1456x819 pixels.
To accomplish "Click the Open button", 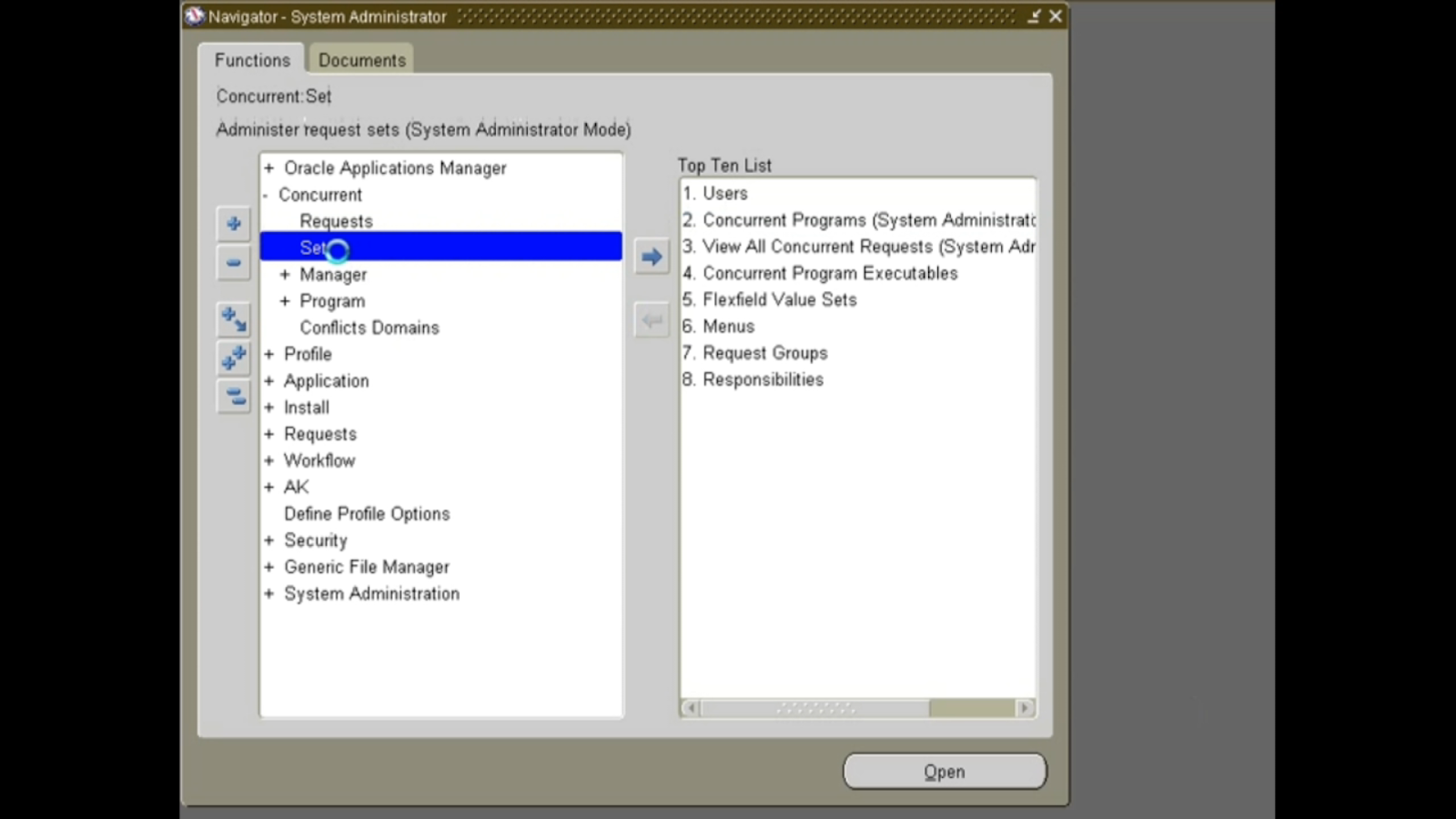I will [x=944, y=771].
